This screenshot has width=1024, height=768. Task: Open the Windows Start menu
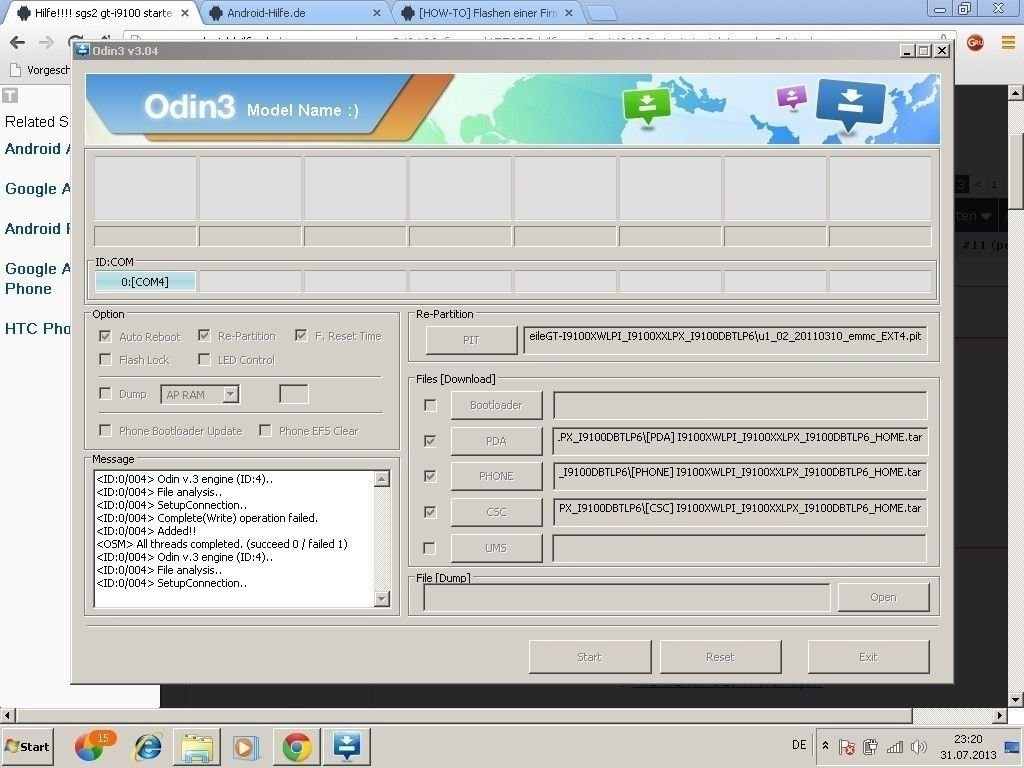(x=28, y=746)
